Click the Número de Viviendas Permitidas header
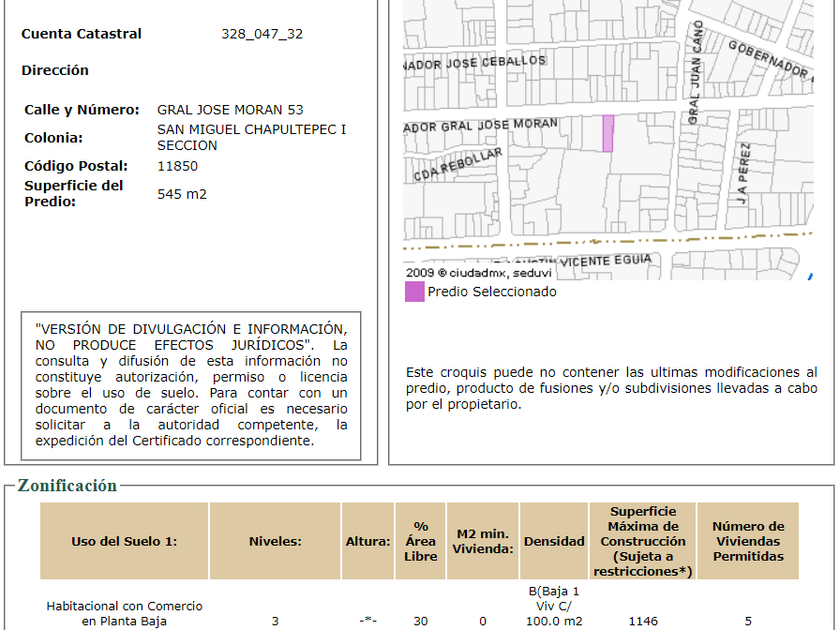840x630 pixels. 748,541
